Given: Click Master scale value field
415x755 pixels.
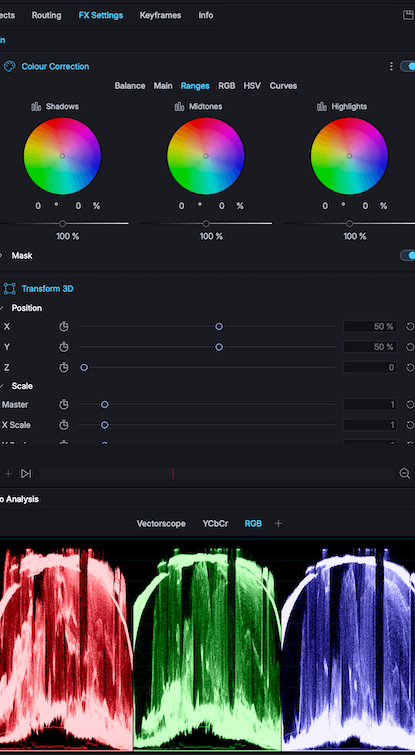Looking at the screenshot, I should (370, 405).
